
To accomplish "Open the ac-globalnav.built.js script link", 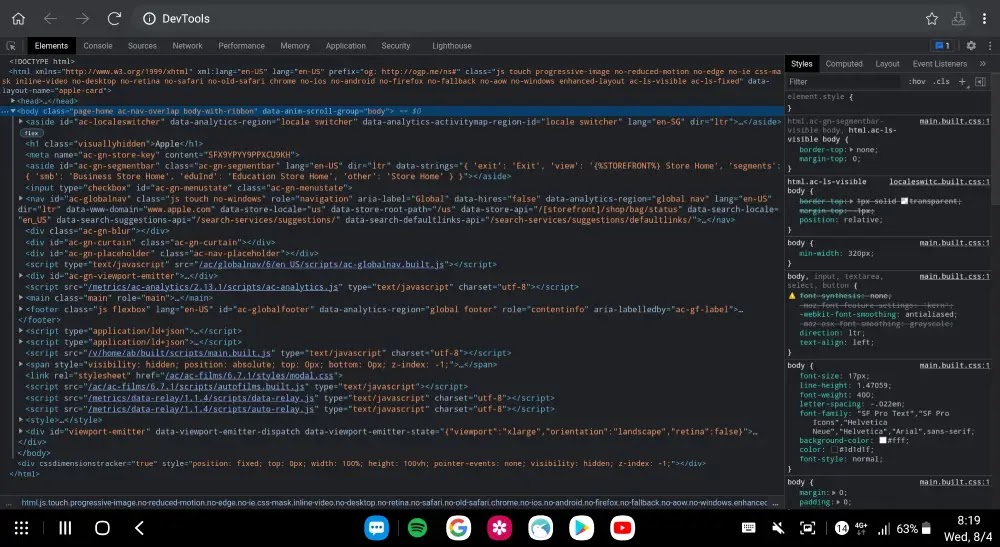I will [321, 264].
